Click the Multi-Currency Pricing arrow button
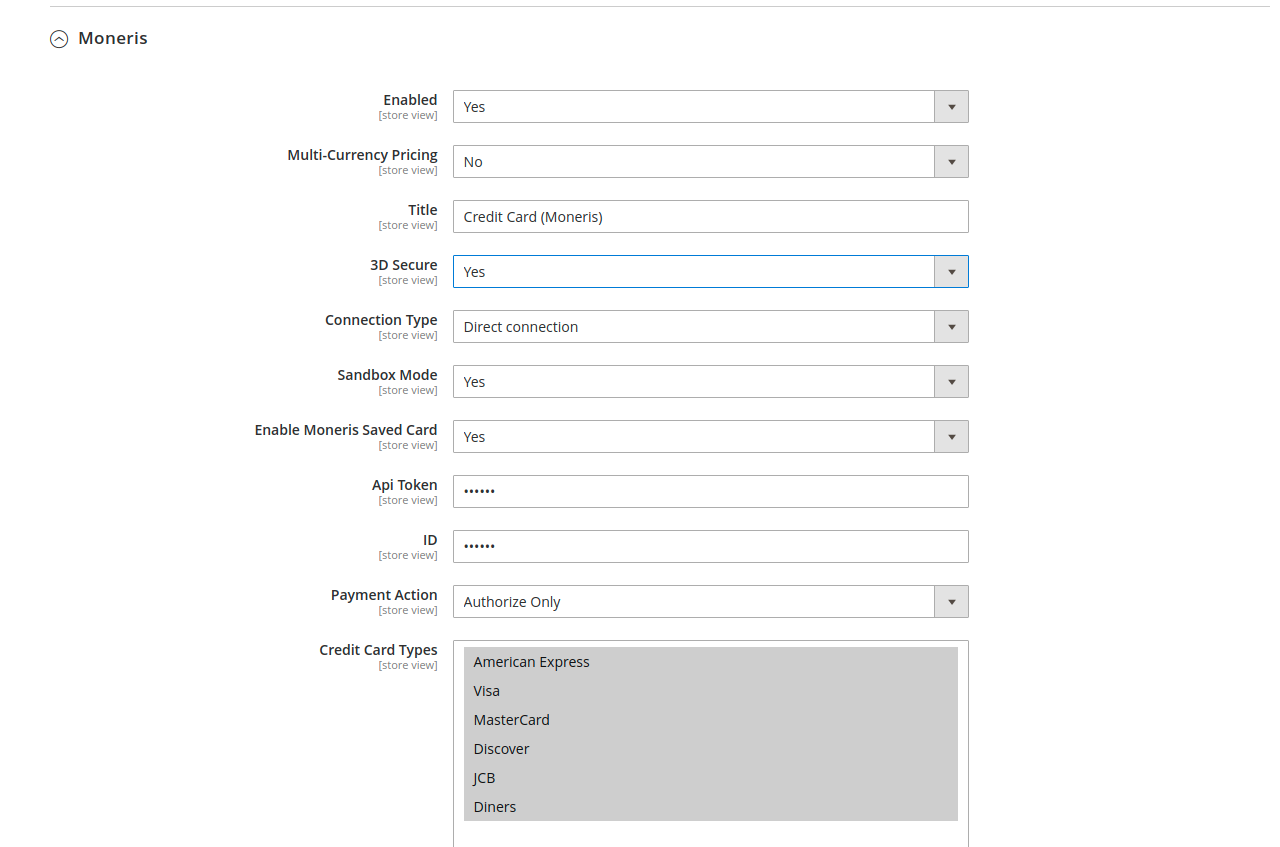Viewport: 1280px width, 847px height. pyautogui.click(x=951, y=162)
